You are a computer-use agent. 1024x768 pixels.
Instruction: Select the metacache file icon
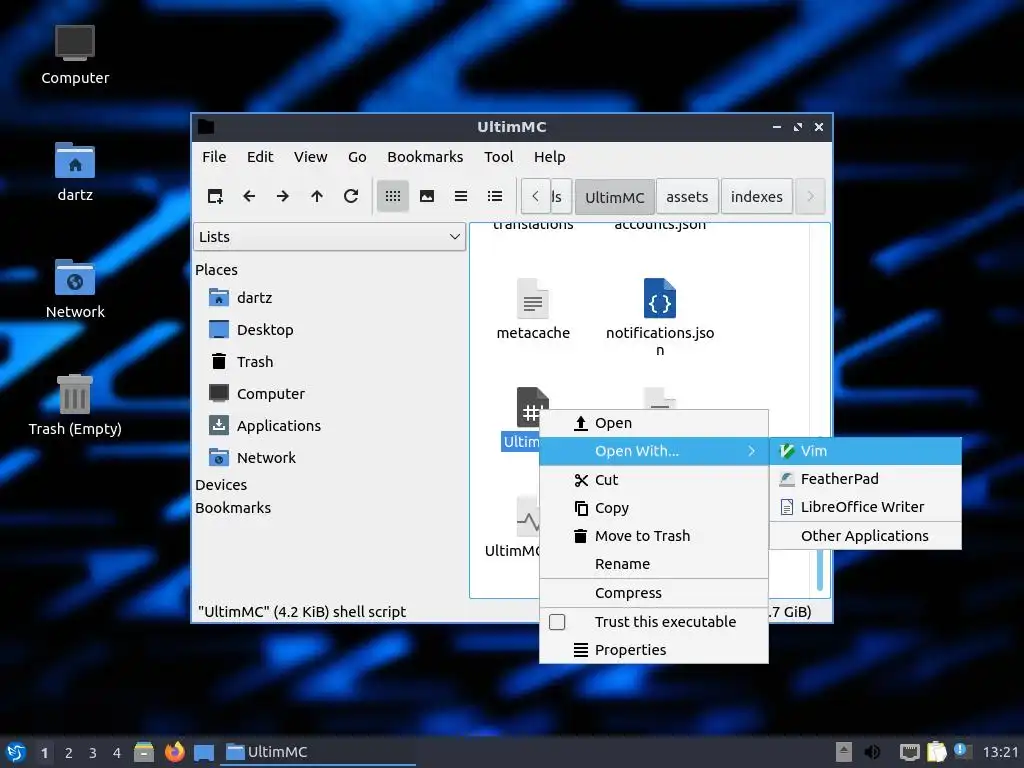533,298
